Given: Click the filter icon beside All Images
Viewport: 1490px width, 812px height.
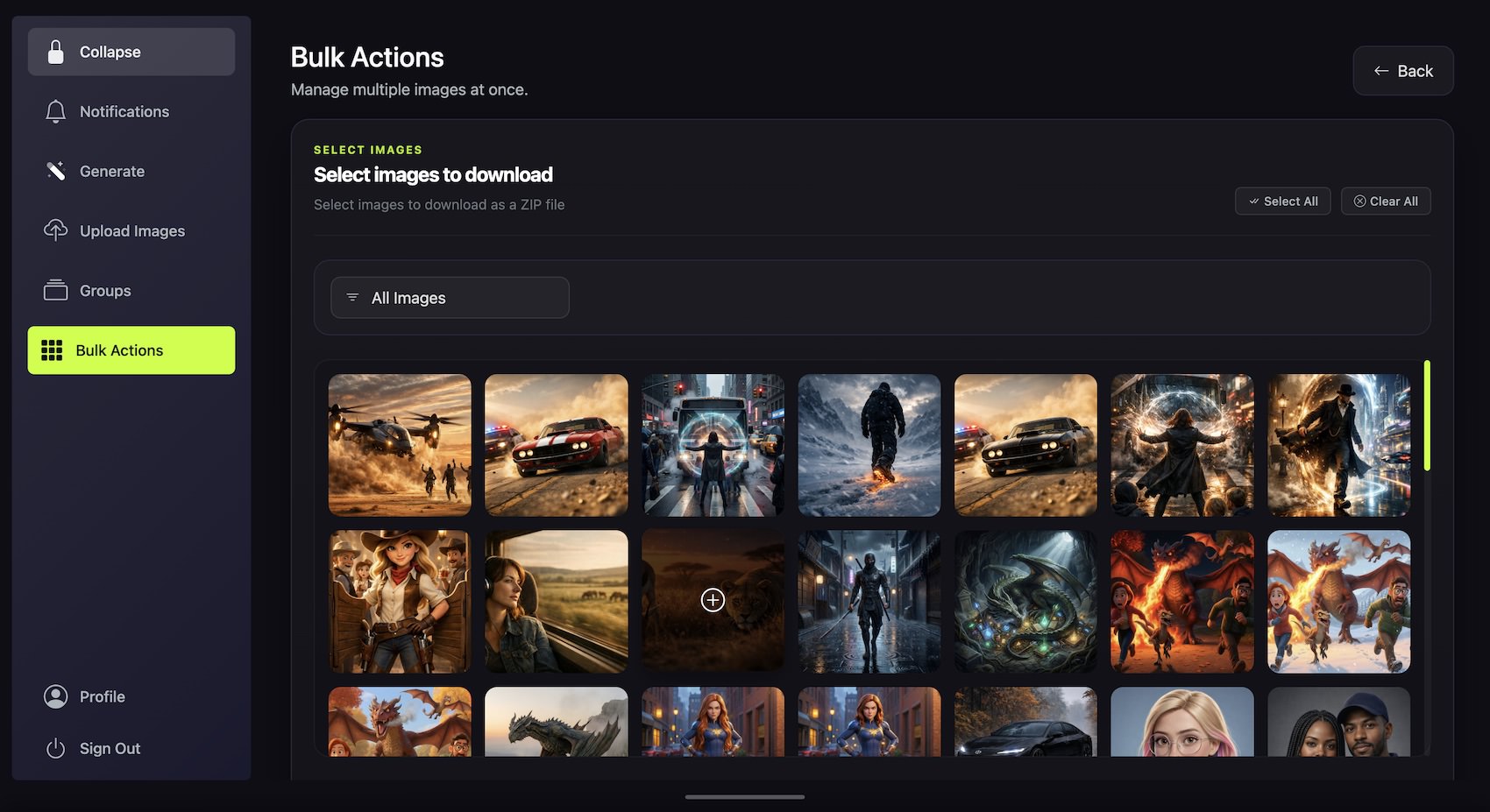Looking at the screenshot, I should click(x=351, y=297).
